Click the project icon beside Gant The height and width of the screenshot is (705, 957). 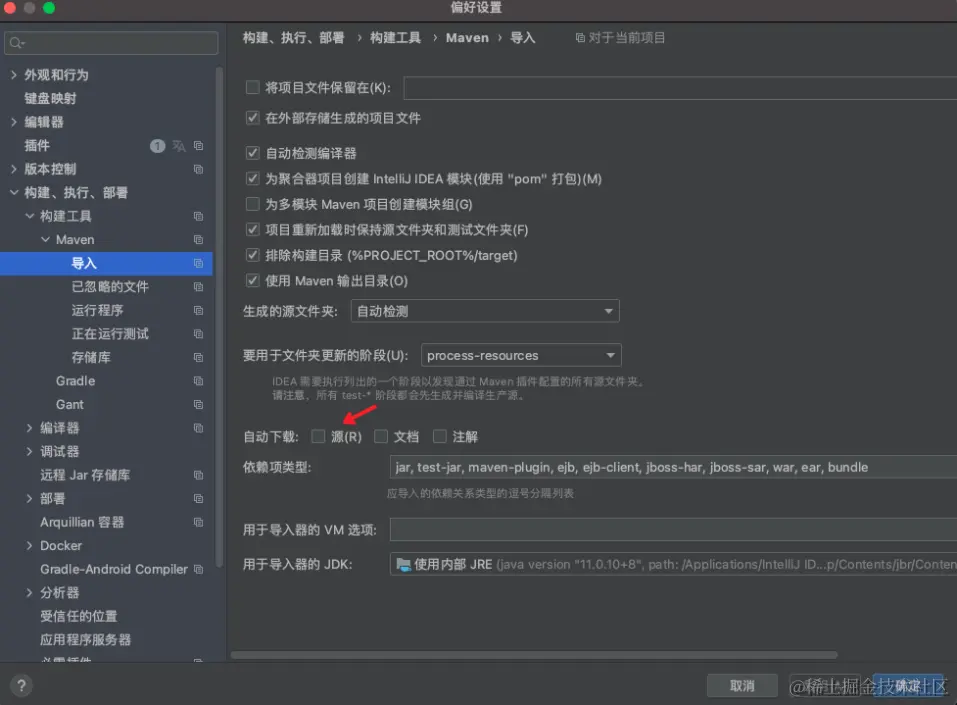point(198,405)
